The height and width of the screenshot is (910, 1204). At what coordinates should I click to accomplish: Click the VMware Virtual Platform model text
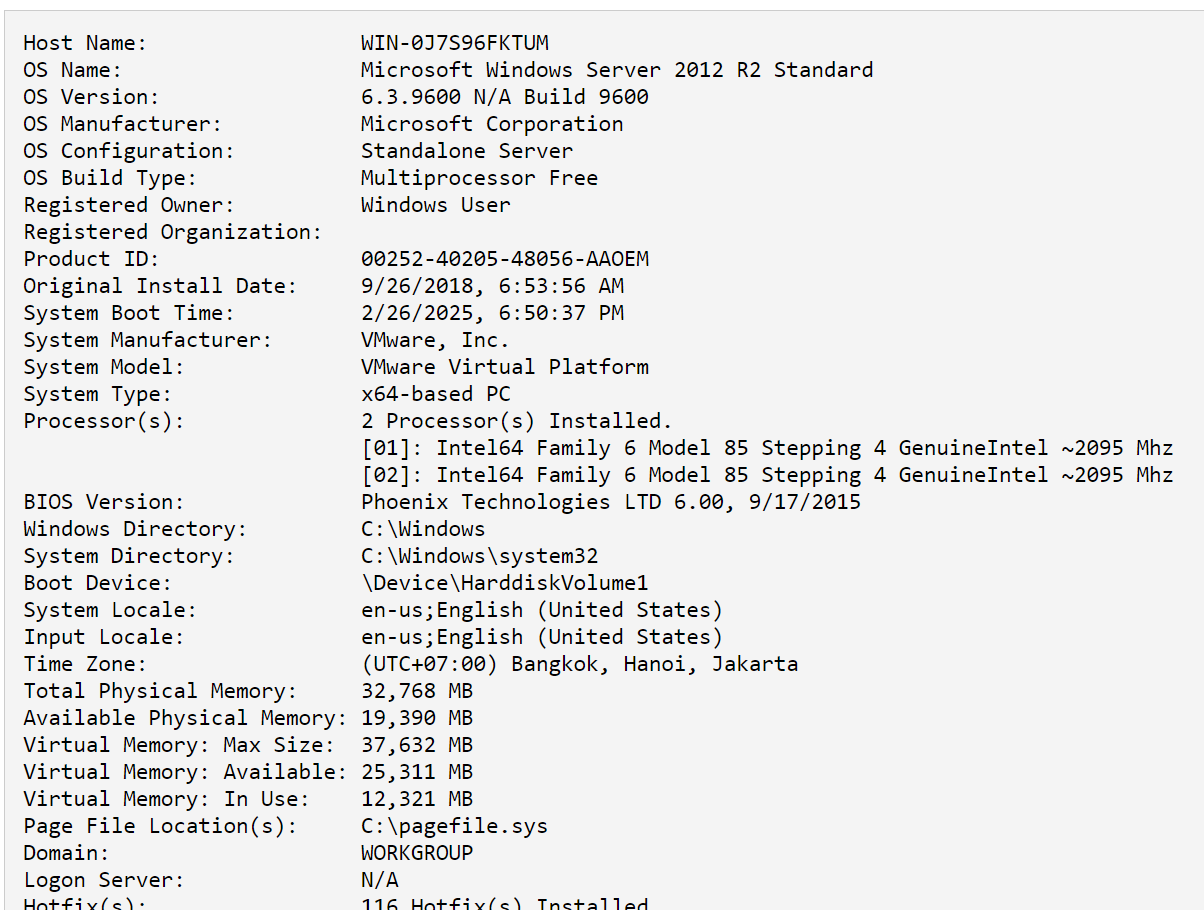[x=504, y=367]
